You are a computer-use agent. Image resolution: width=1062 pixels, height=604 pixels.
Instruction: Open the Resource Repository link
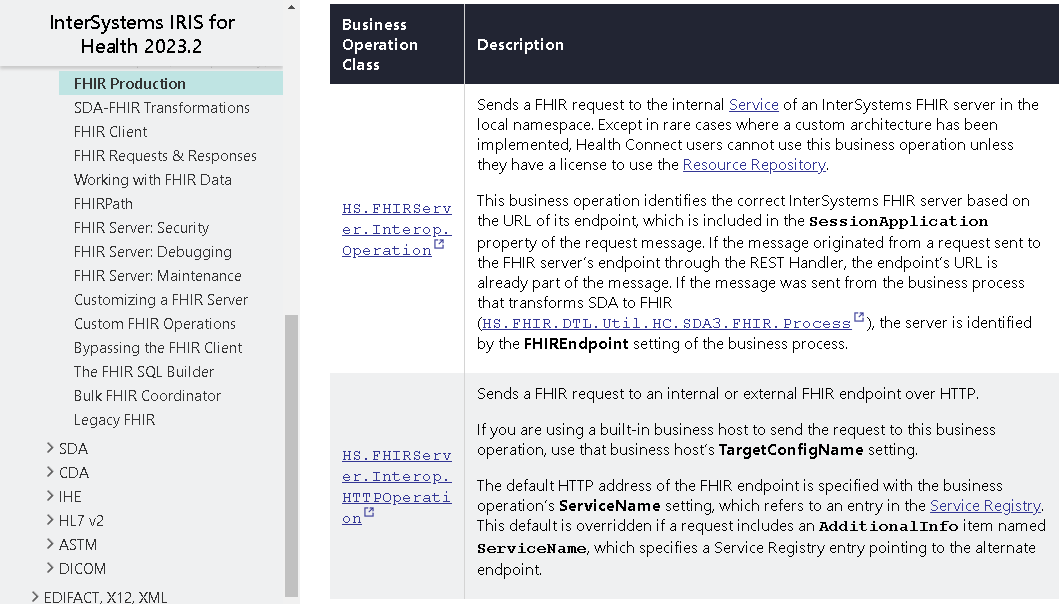[x=754, y=165]
